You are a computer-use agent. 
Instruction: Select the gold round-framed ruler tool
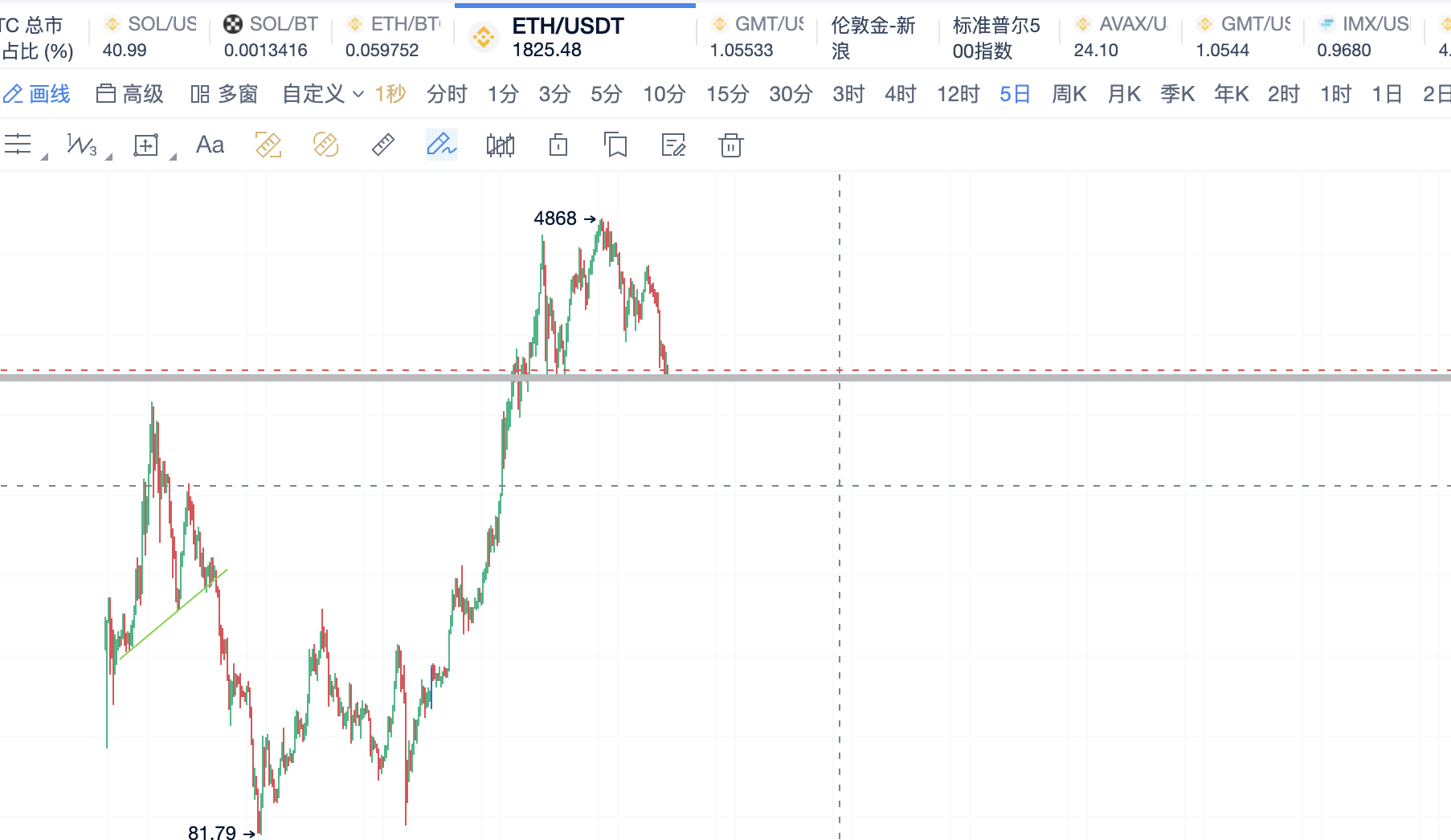(325, 145)
